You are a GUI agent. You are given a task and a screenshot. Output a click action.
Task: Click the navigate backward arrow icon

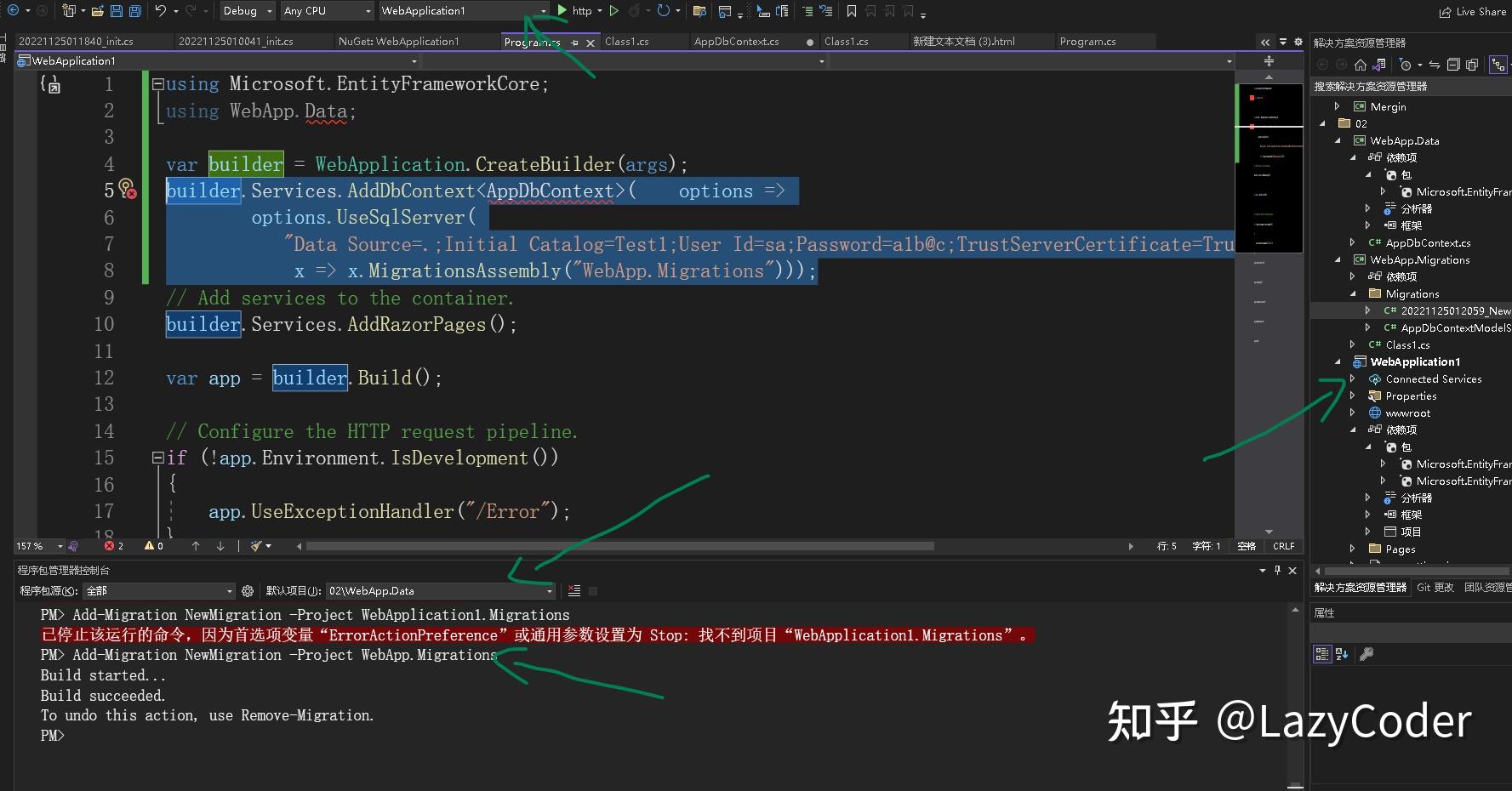(x=13, y=10)
